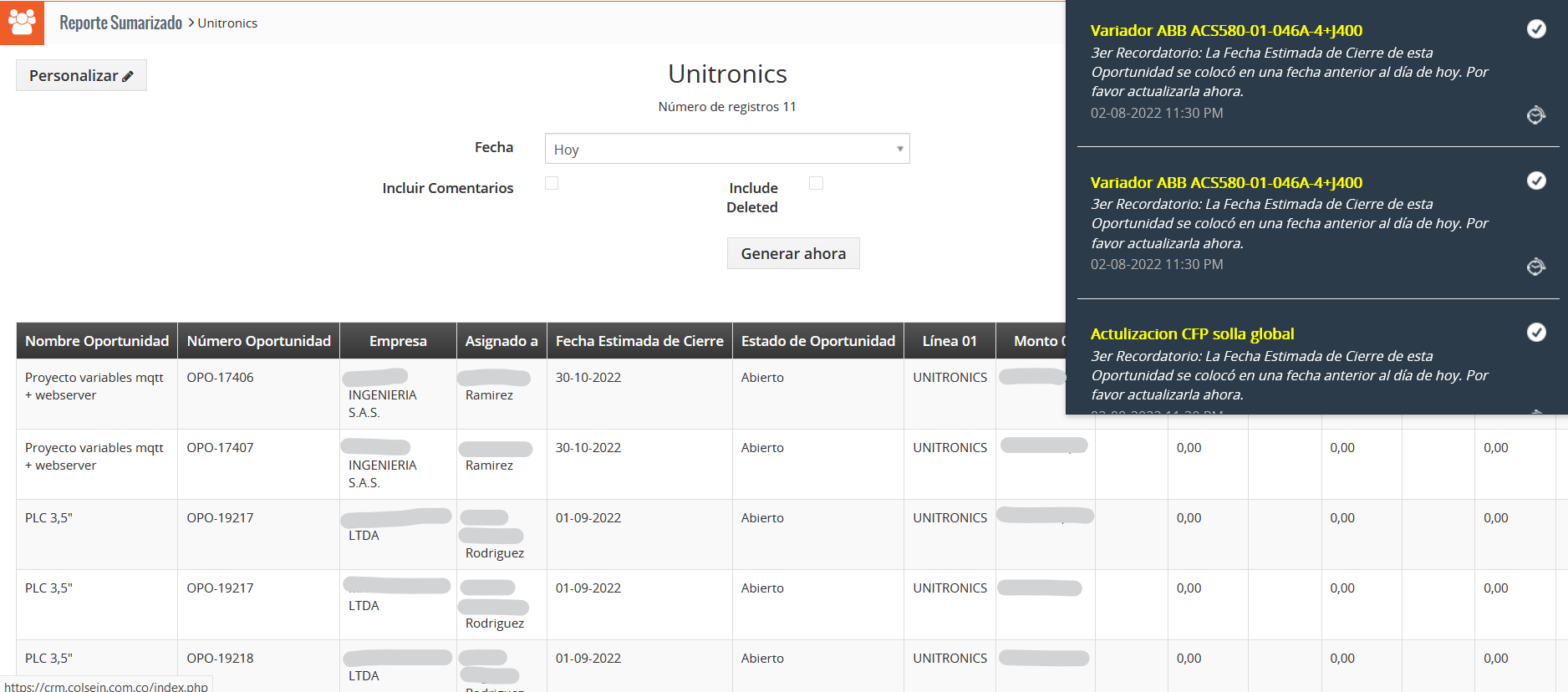The image size is (1568, 692).
Task: Open the topmost Variador ABB ACS580 notification title
Action: coord(1226,30)
